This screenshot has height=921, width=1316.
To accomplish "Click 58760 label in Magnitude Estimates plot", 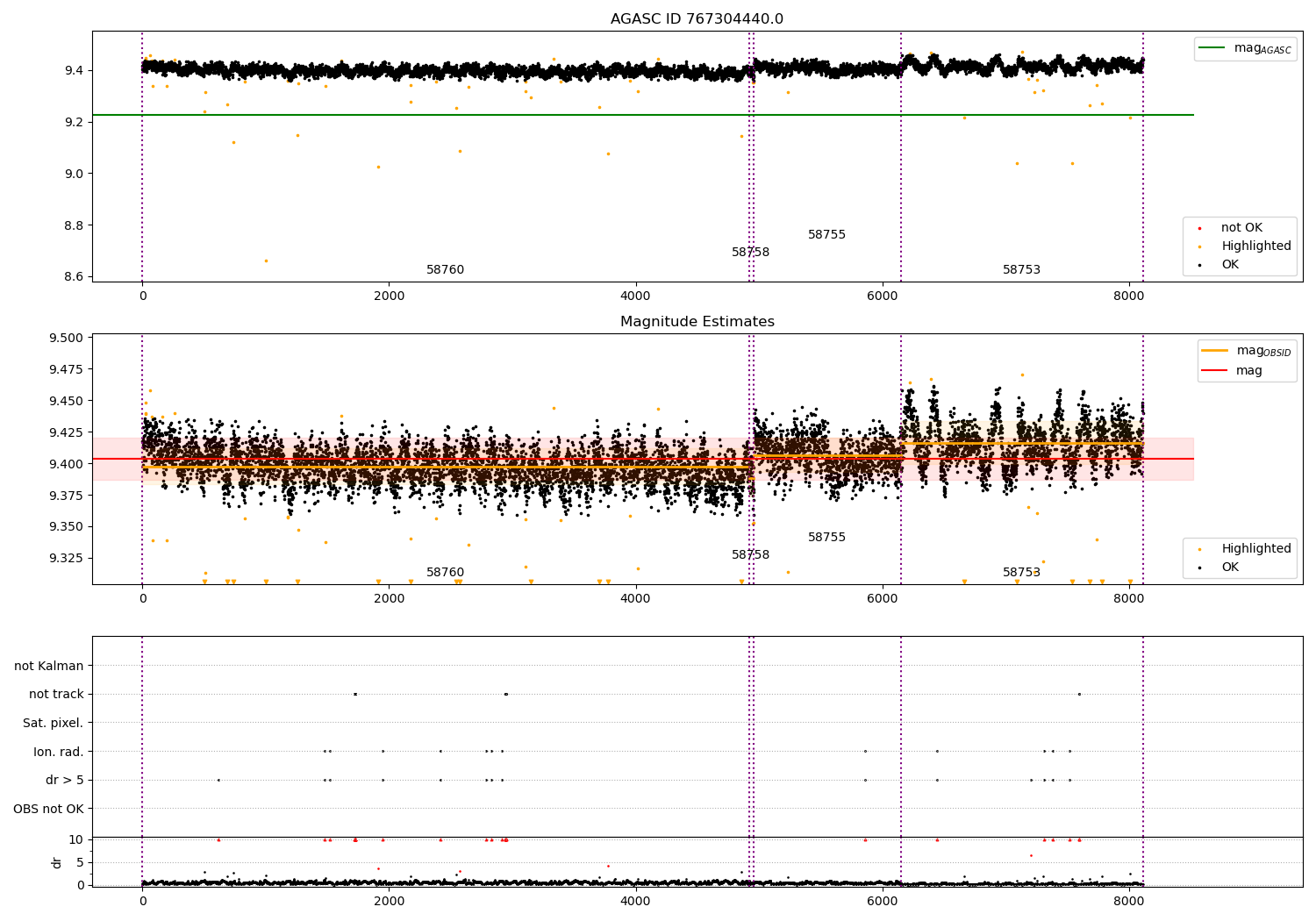I will click(x=446, y=573).
